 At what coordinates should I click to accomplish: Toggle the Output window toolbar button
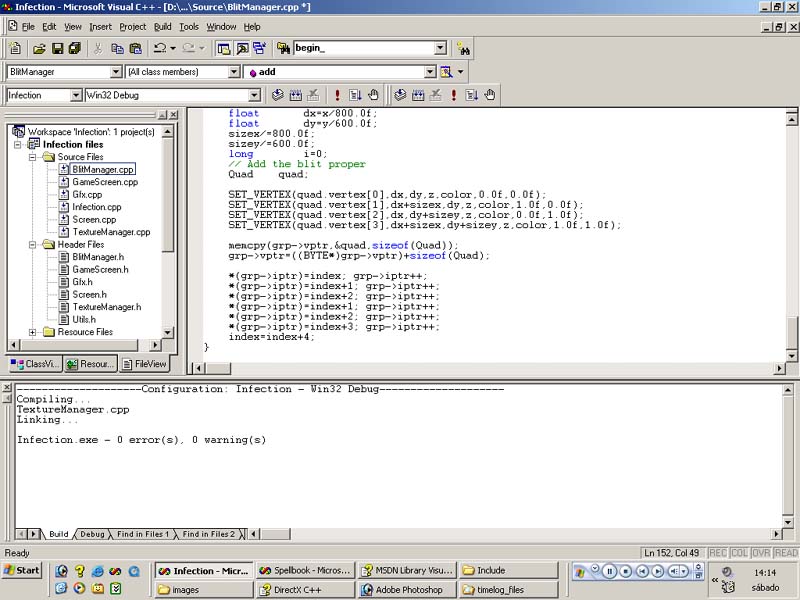(242, 48)
